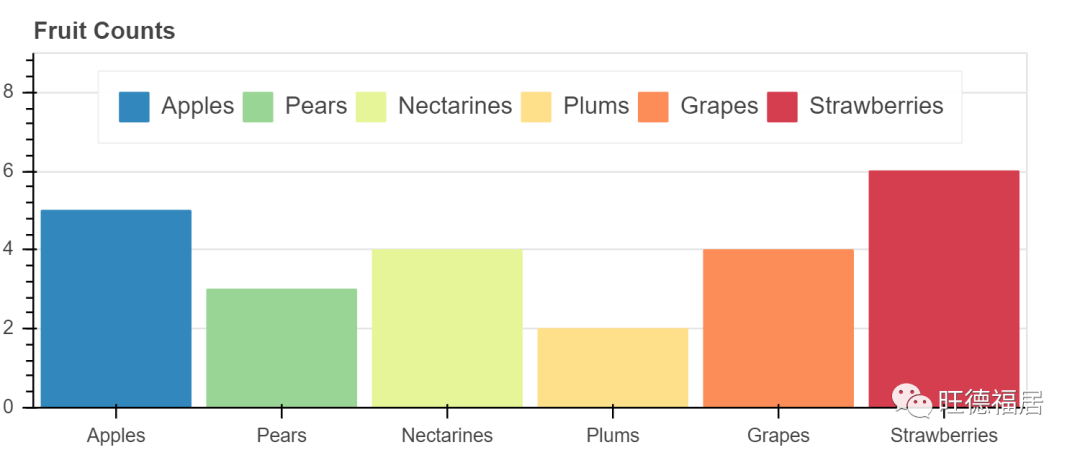Click the Nectarines legend color swatch
The width and height of the screenshot is (1080, 450).
pyautogui.click(x=372, y=107)
